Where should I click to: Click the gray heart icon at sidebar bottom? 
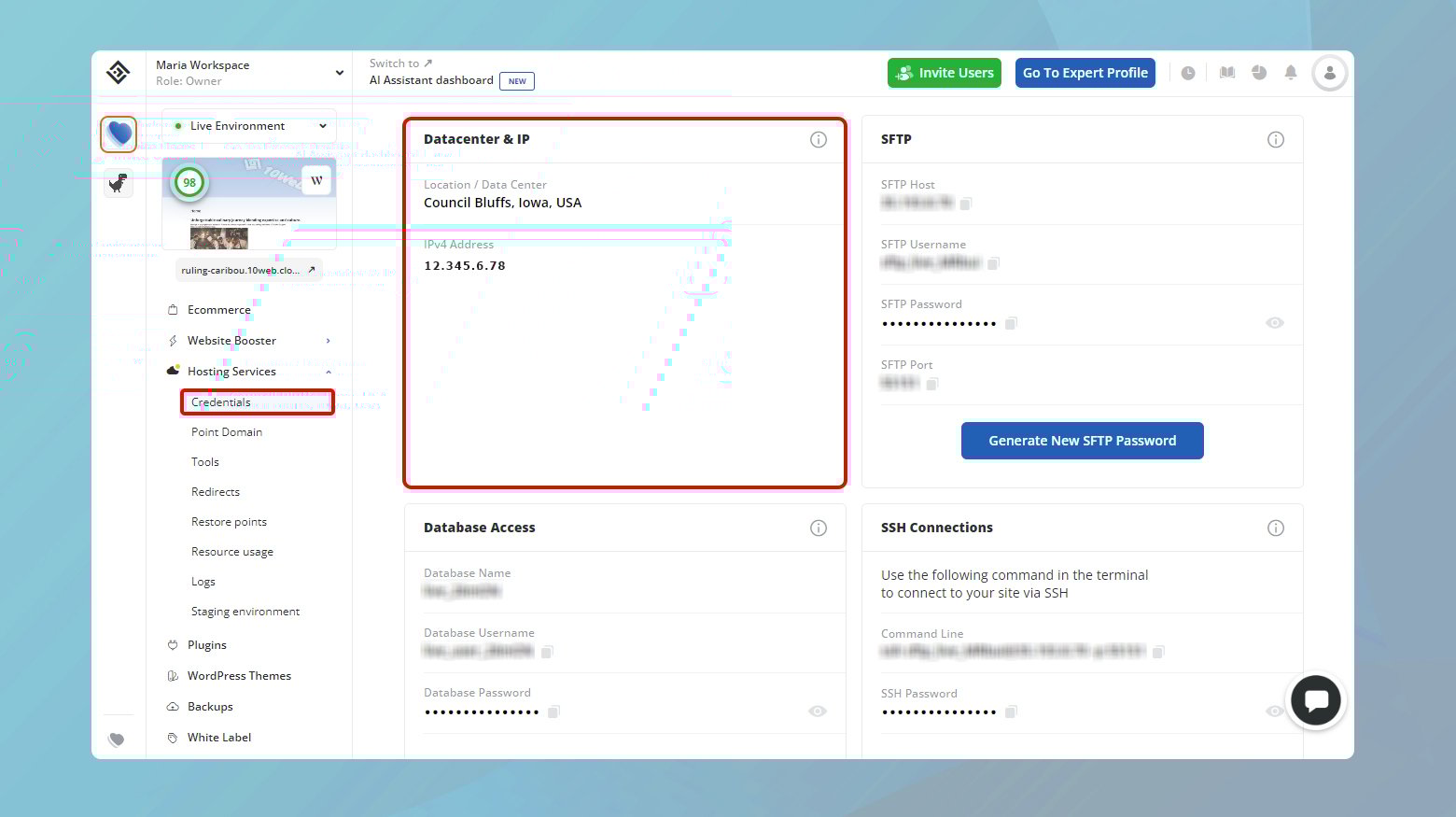pyautogui.click(x=117, y=740)
